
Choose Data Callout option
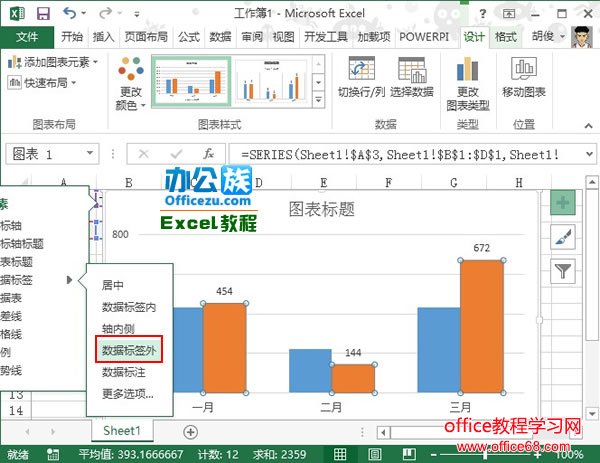[124, 372]
